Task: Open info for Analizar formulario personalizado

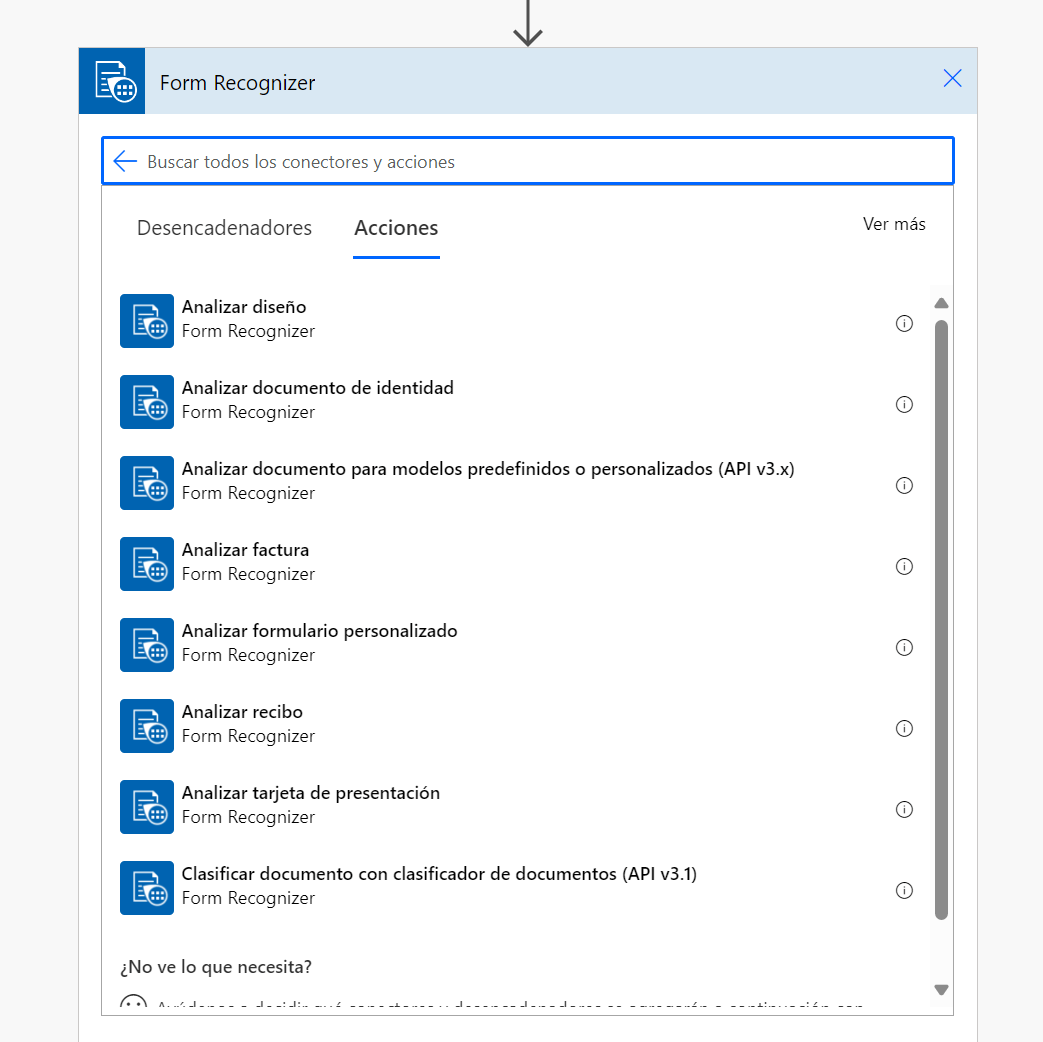Action: (x=904, y=647)
